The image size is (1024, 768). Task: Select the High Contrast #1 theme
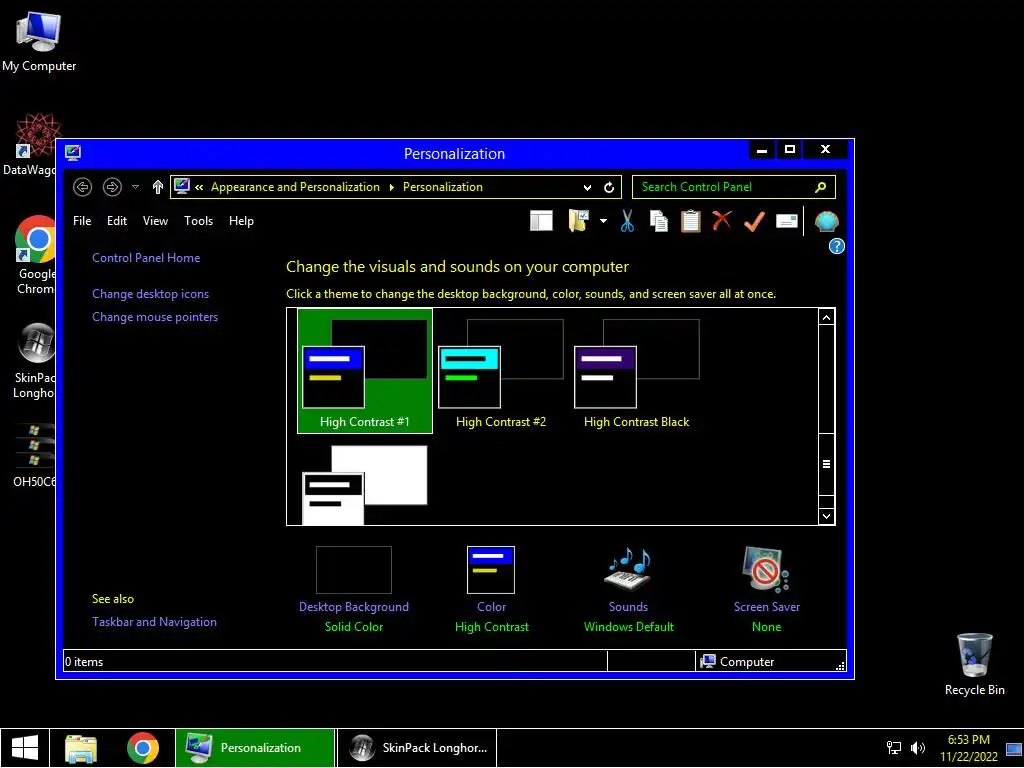[364, 370]
